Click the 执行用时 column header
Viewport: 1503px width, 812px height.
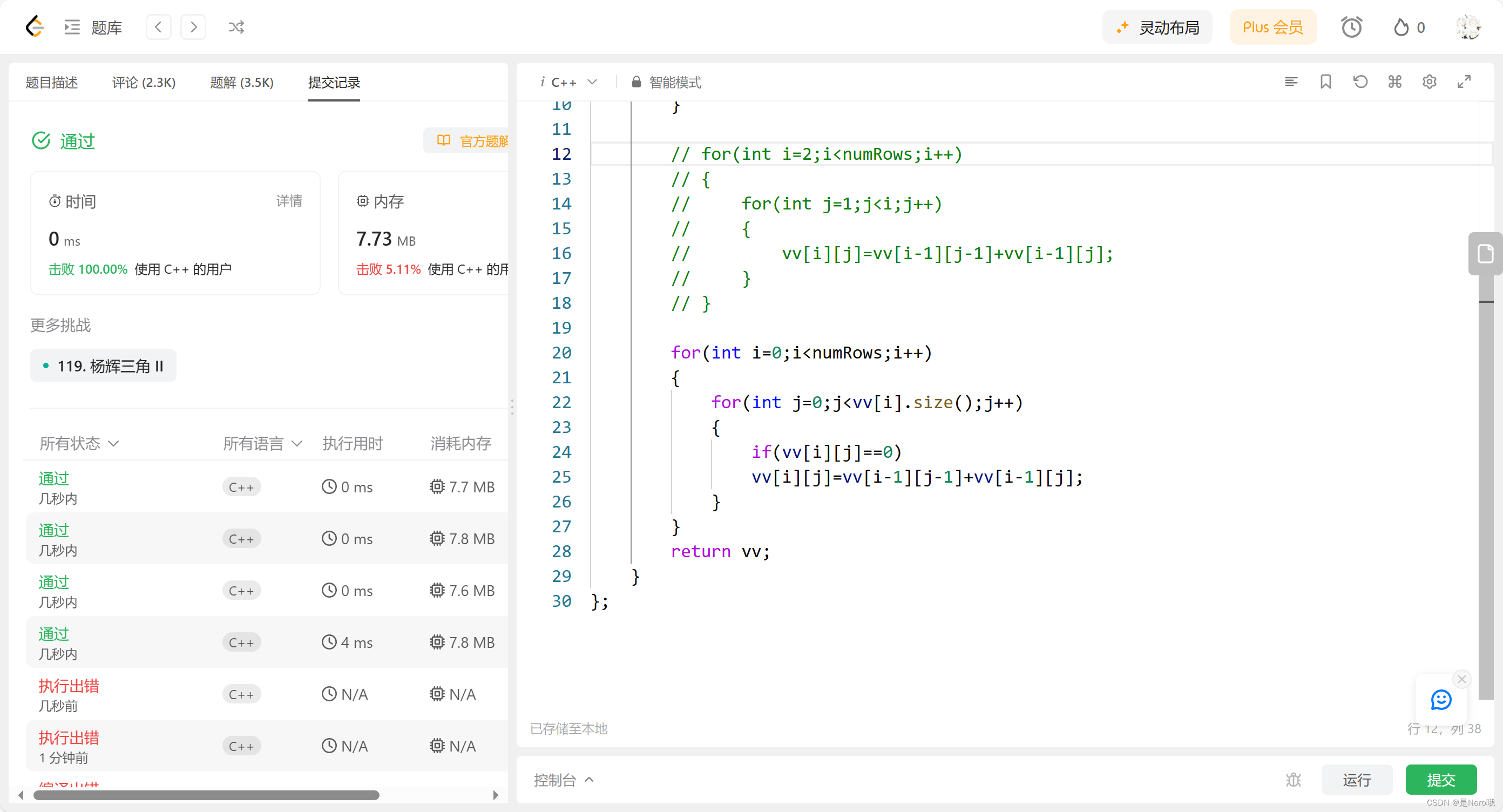(353, 443)
